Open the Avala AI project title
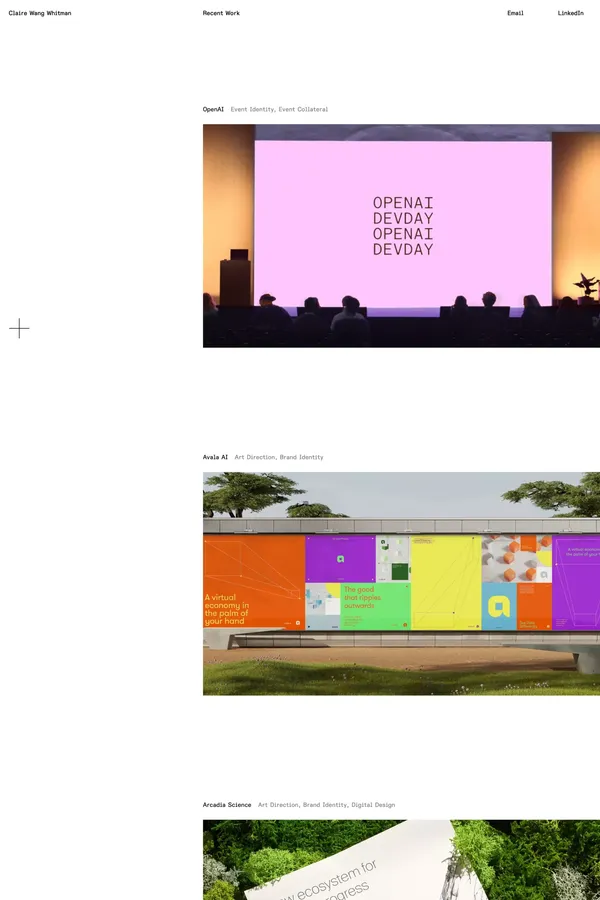This screenshot has width=600, height=900. point(215,457)
